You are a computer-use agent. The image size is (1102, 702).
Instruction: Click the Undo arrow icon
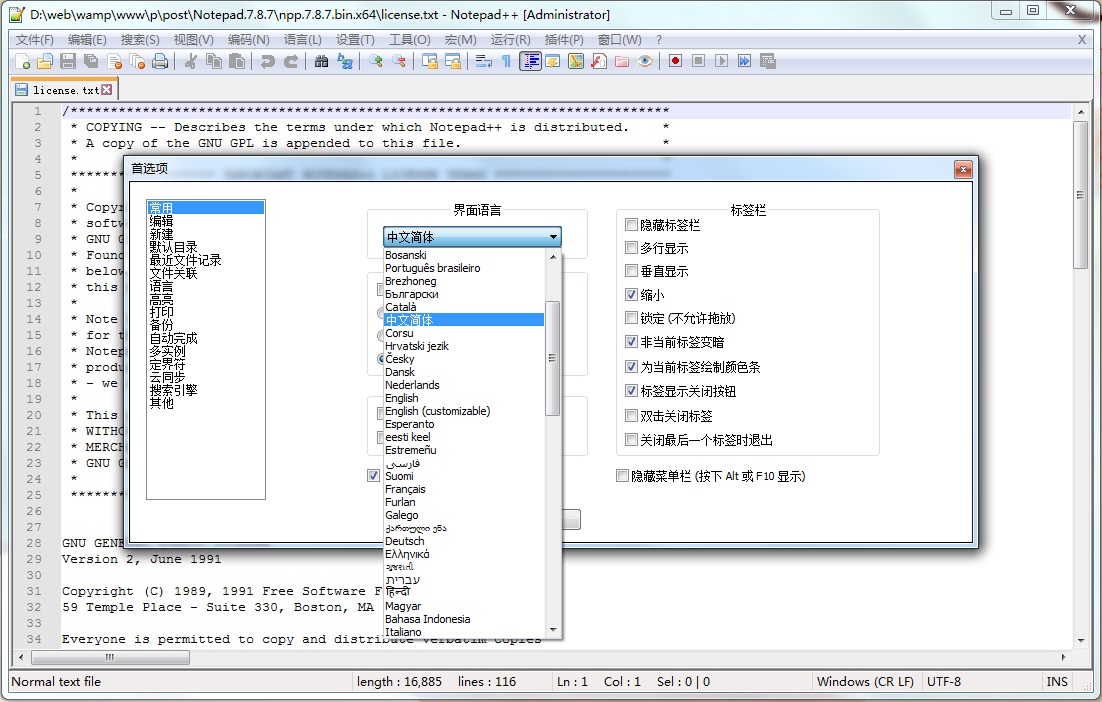(268, 62)
